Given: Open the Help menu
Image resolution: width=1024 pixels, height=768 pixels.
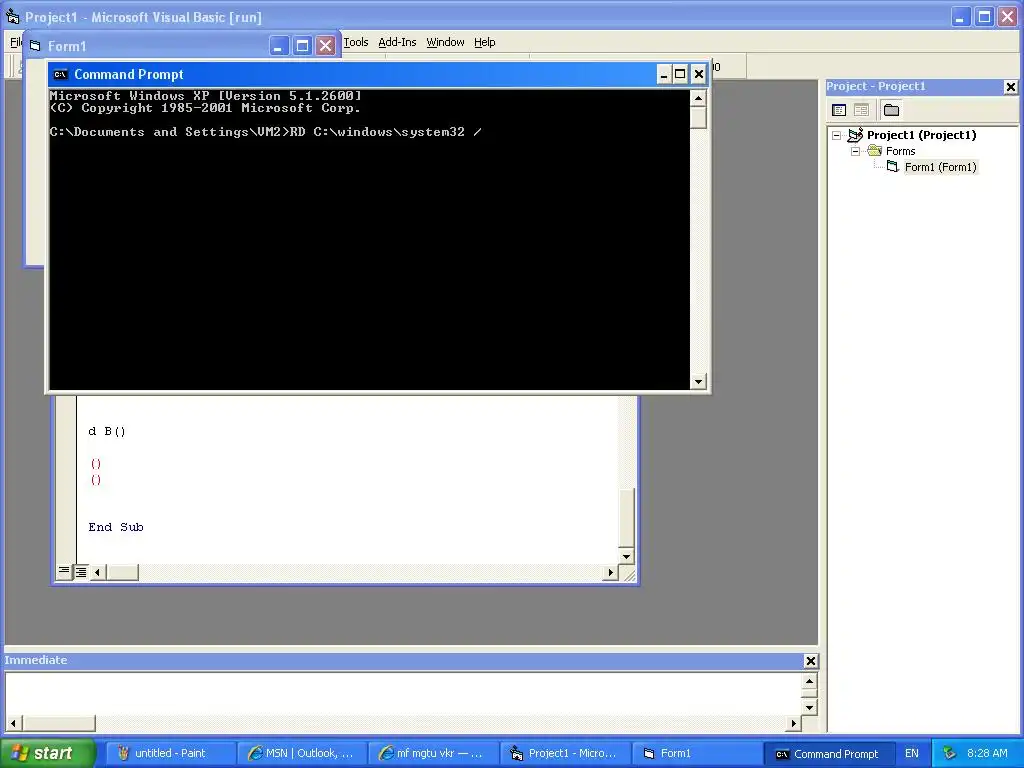Looking at the screenshot, I should click(x=485, y=42).
